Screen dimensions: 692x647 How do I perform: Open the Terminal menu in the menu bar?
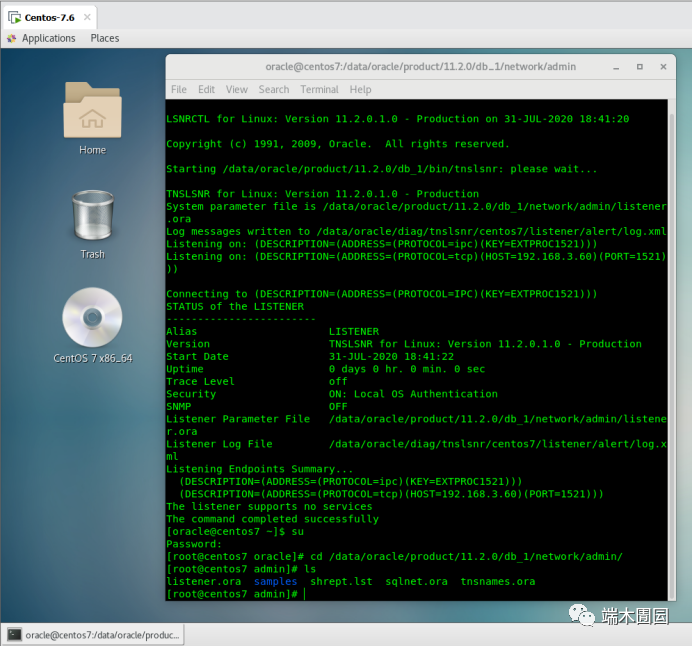[x=319, y=90]
